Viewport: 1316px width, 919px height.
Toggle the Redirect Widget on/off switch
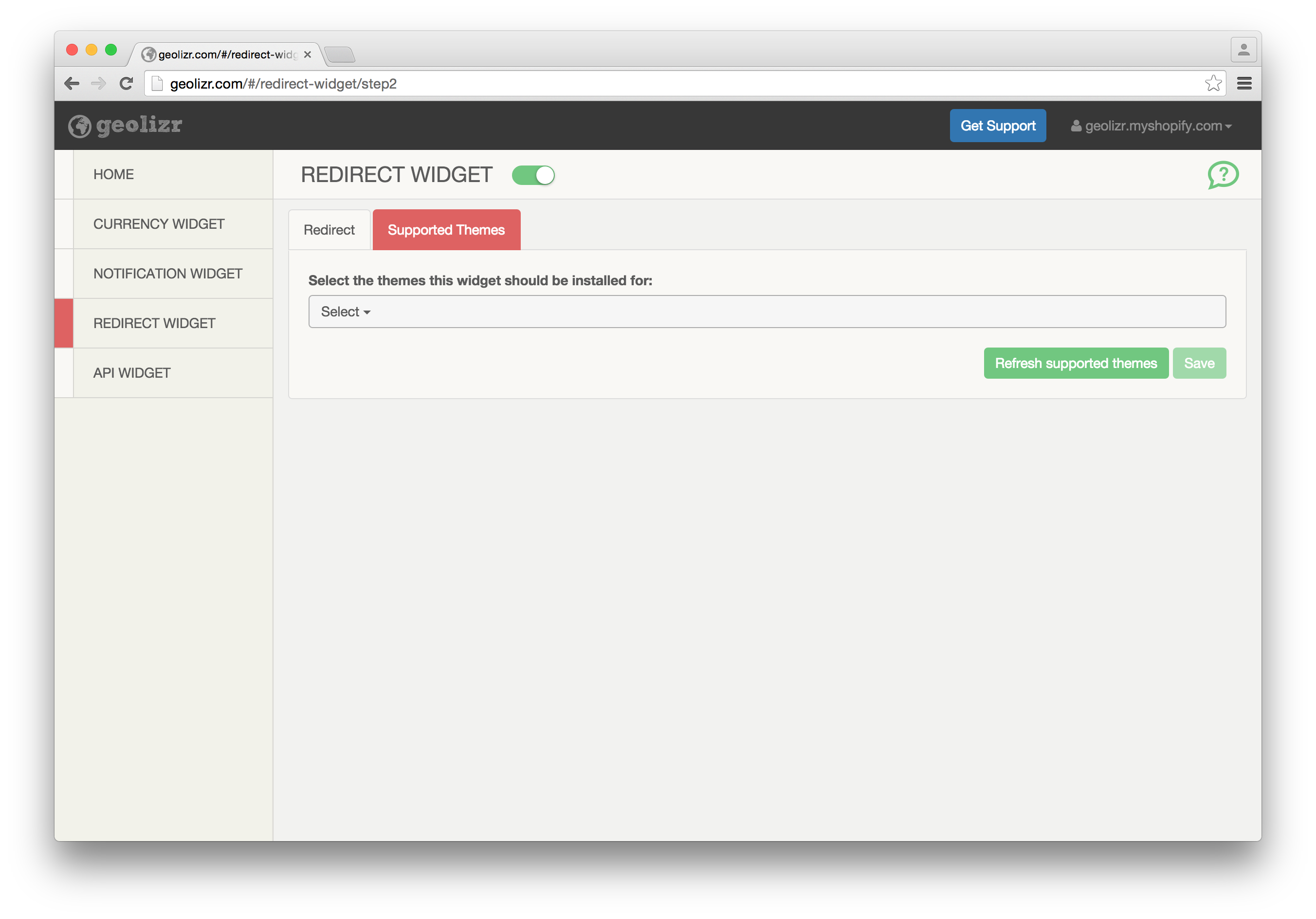pyautogui.click(x=533, y=175)
